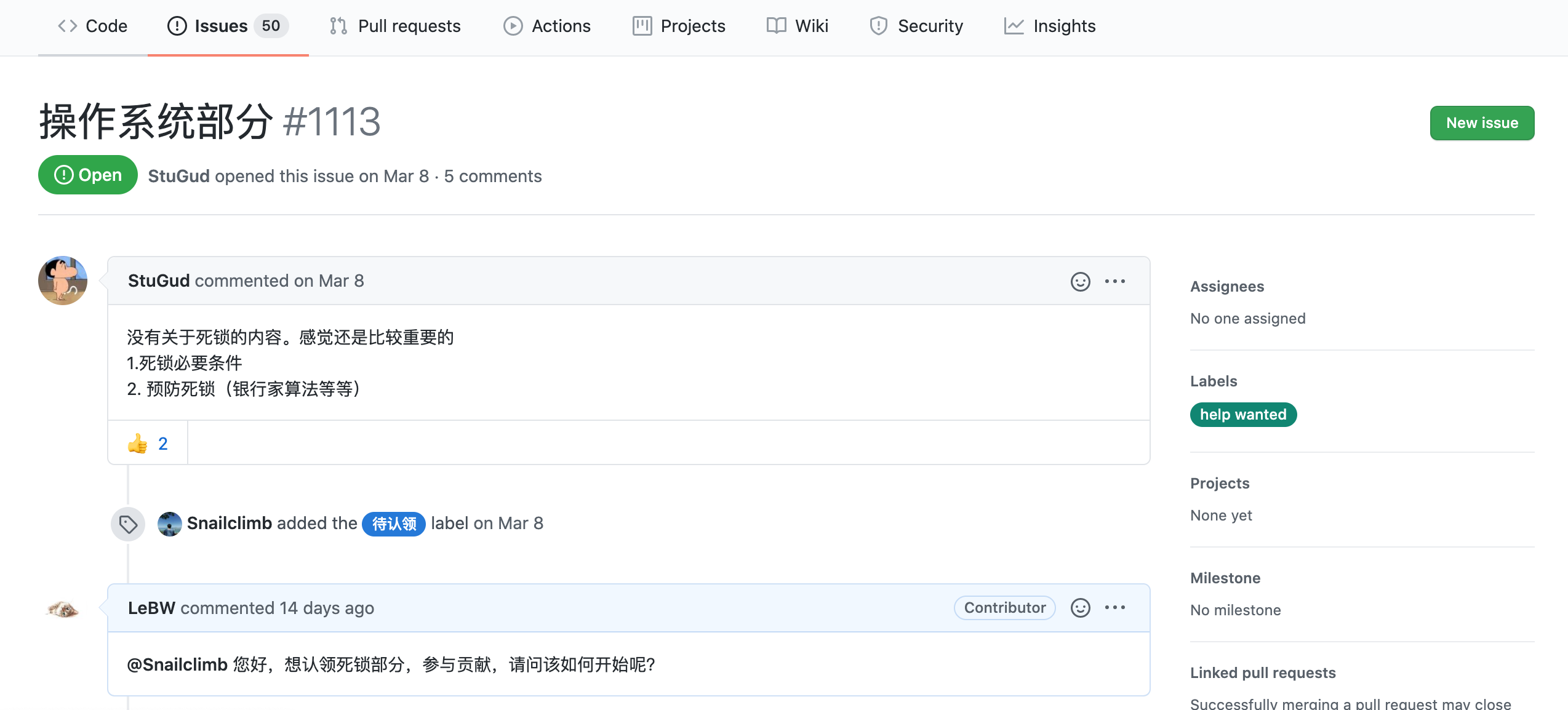Click the Wiki book icon
Viewport: 1568px width, 710px height.
(775, 26)
